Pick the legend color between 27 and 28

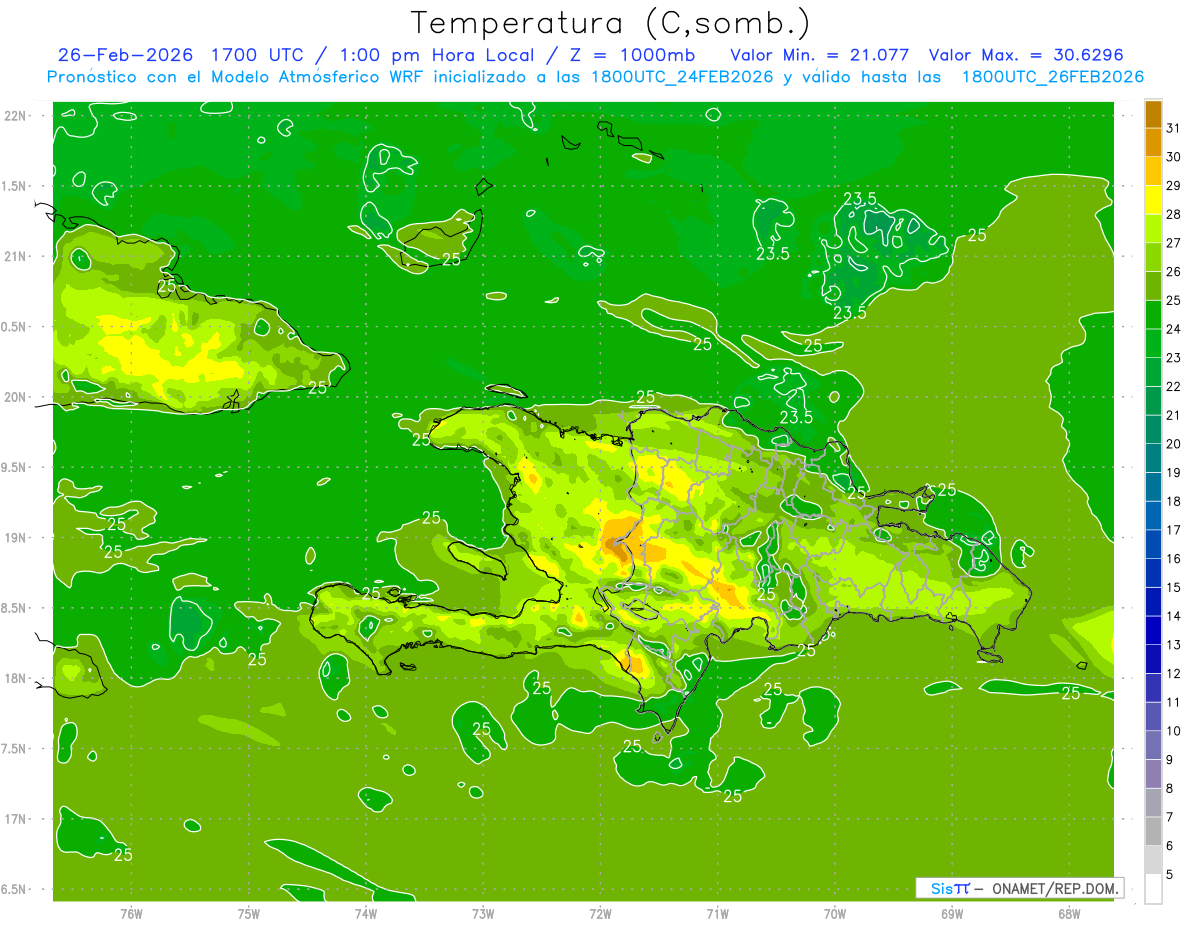click(1153, 229)
